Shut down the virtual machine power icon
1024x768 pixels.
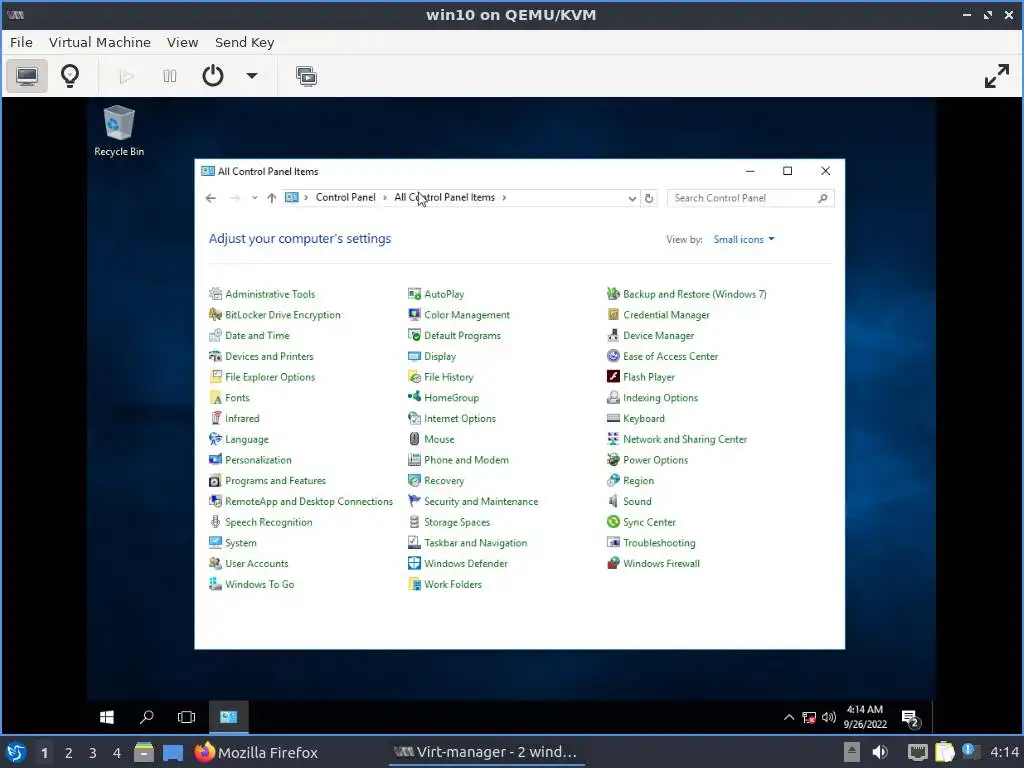213,76
